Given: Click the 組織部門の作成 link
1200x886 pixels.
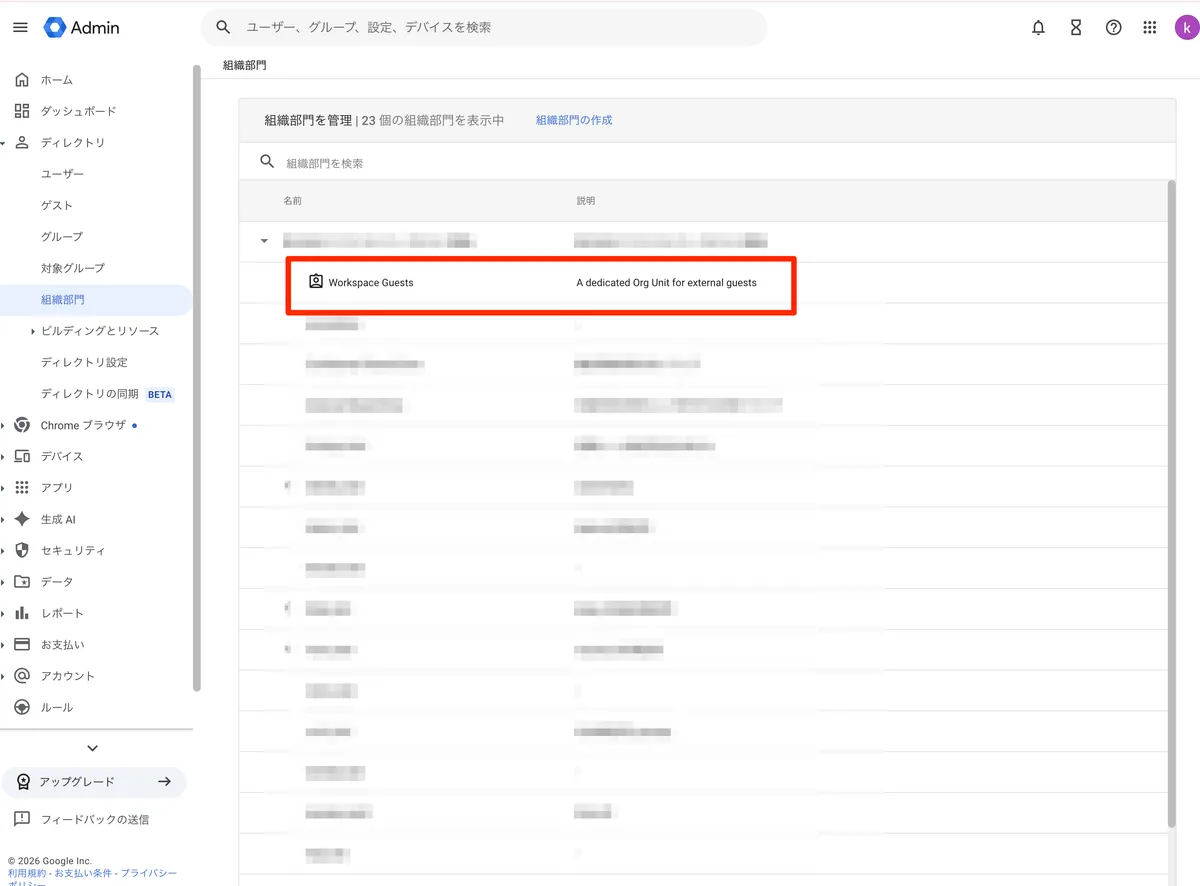Looking at the screenshot, I should pos(573,120).
